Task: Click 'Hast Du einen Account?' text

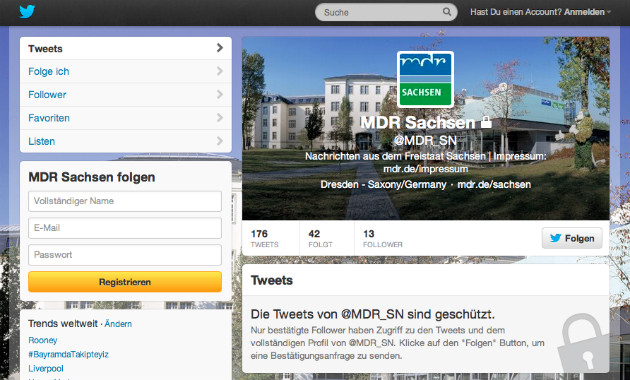Action: [x=516, y=12]
